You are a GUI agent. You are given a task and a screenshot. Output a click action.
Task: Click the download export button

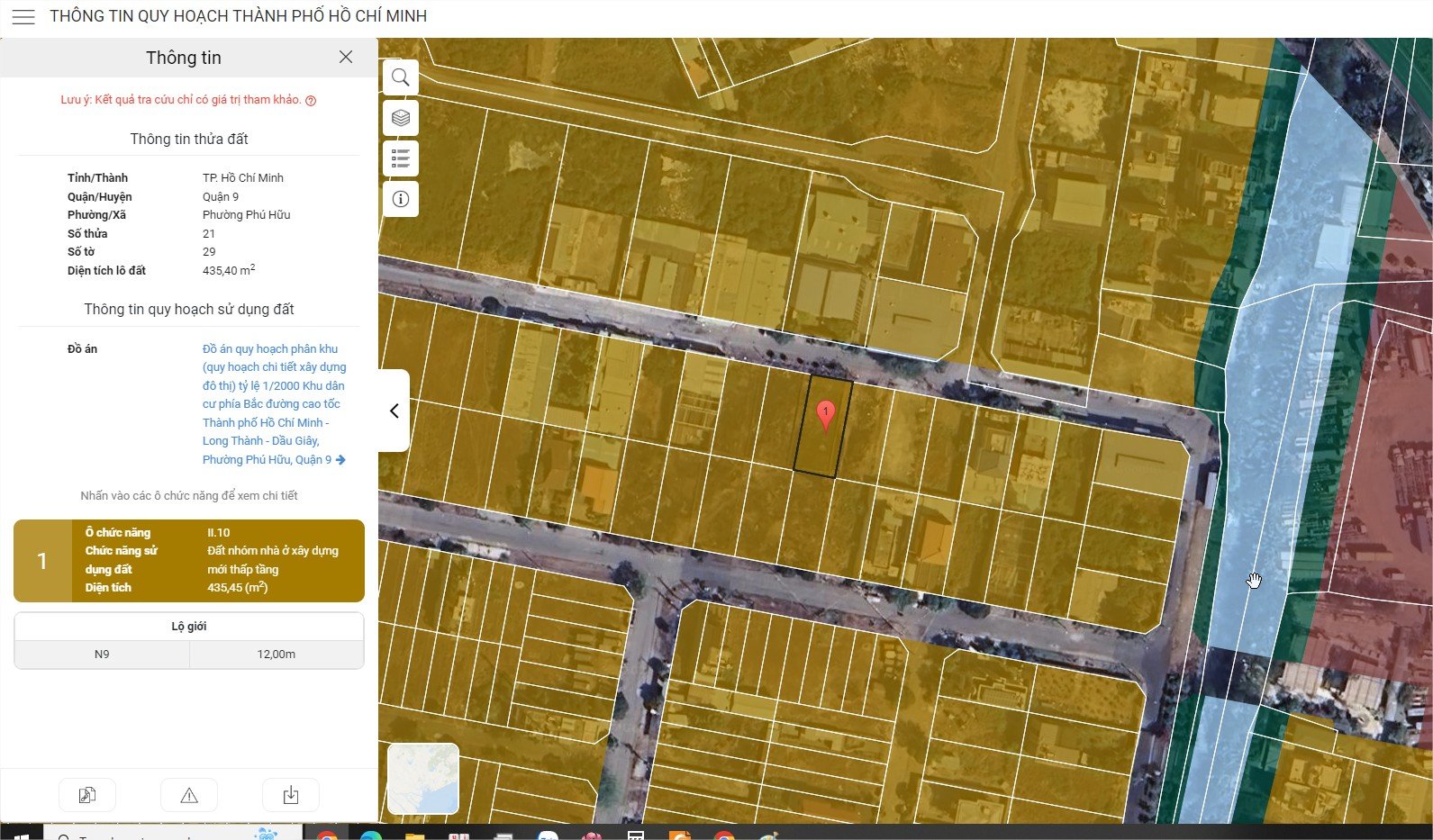pyautogui.click(x=291, y=795)
